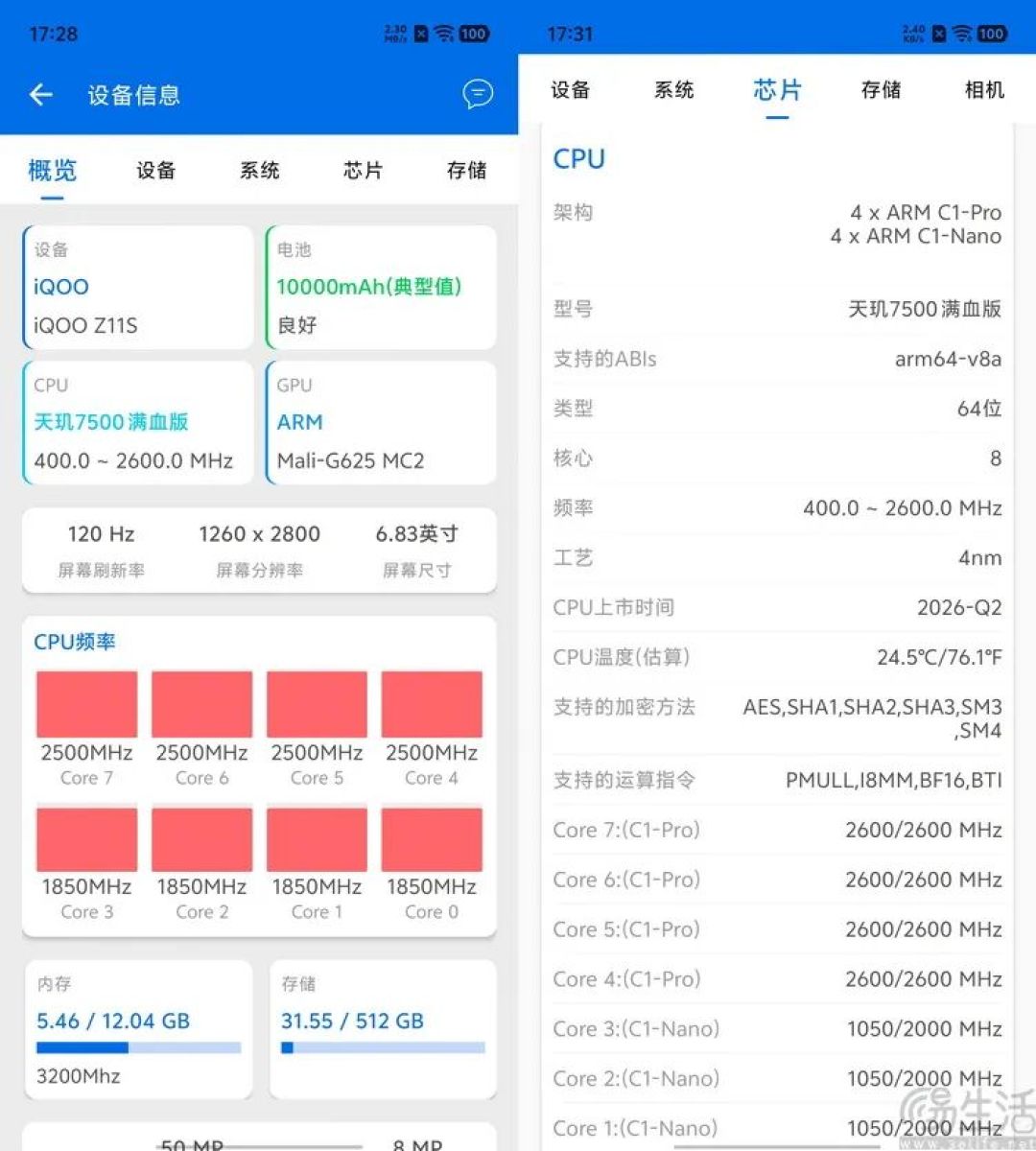Open the feedback chat bubble icon
The width and height of the screenshot is (1036, 1151).
(478, 94)
